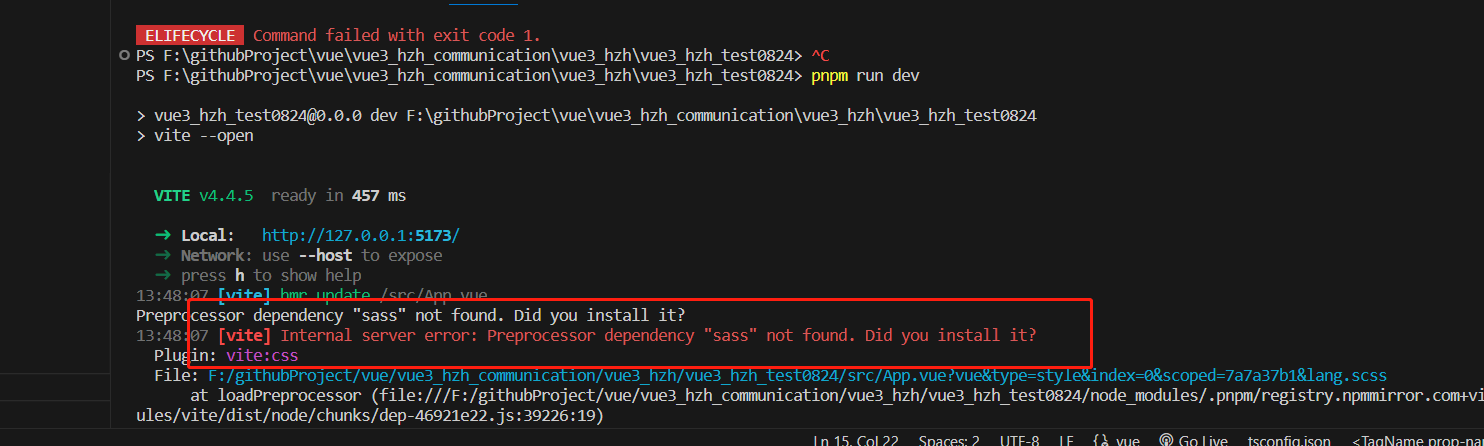The image size is (1484, 446).
Task: Click the Go Live broadcast icon
Action: (x=1165, y=440)
